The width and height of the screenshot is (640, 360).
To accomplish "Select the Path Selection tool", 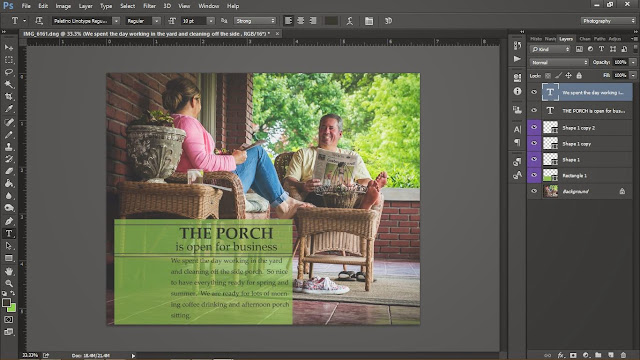I will (9, 246).
